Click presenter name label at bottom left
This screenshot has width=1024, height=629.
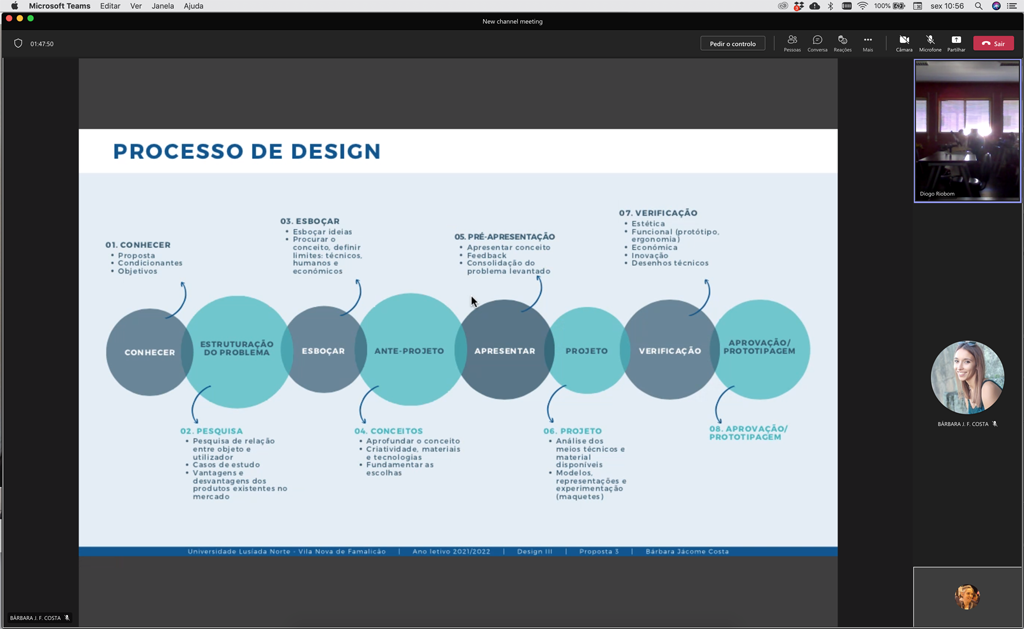pos(35,617)
